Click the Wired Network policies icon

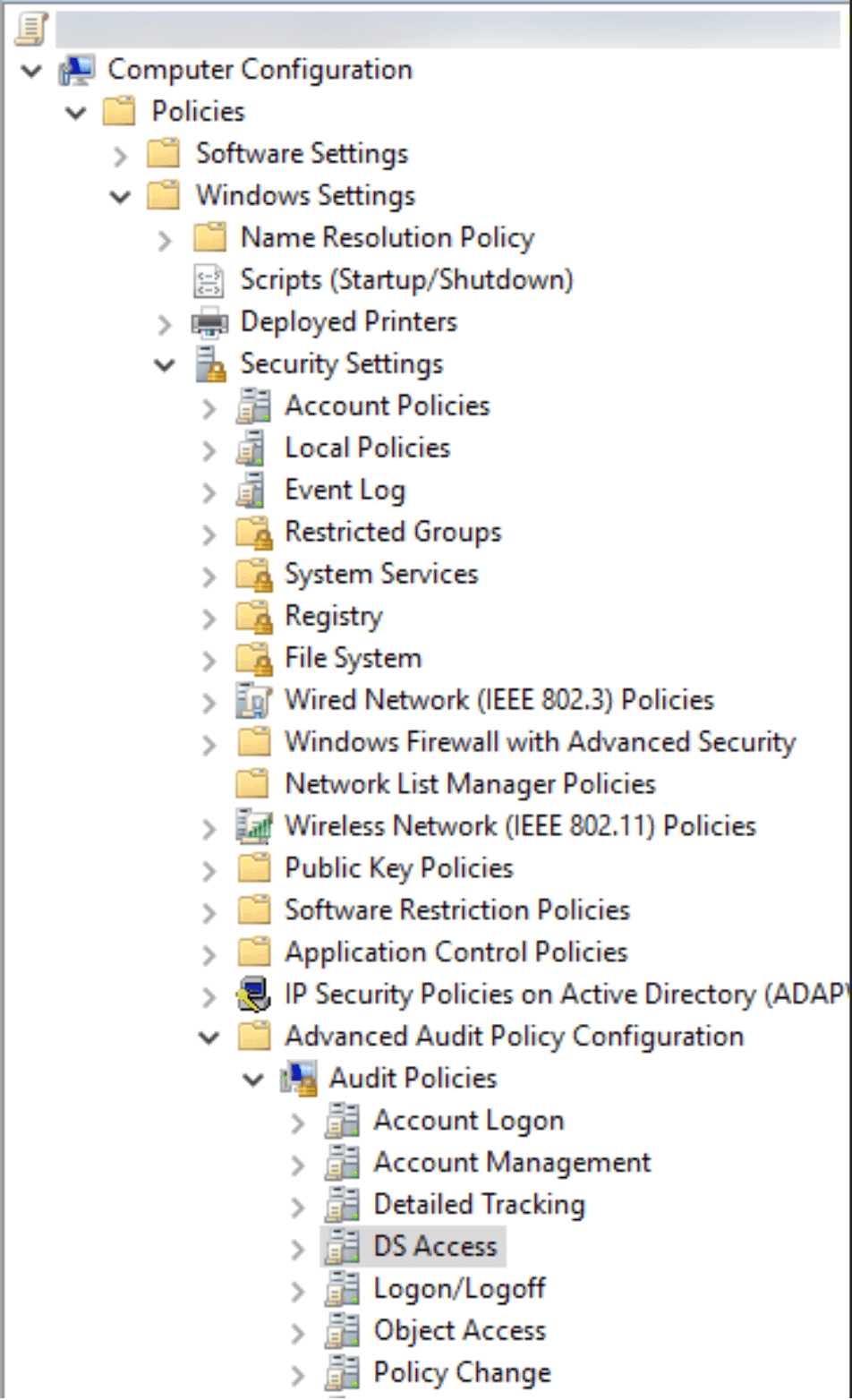coord(253,700)
